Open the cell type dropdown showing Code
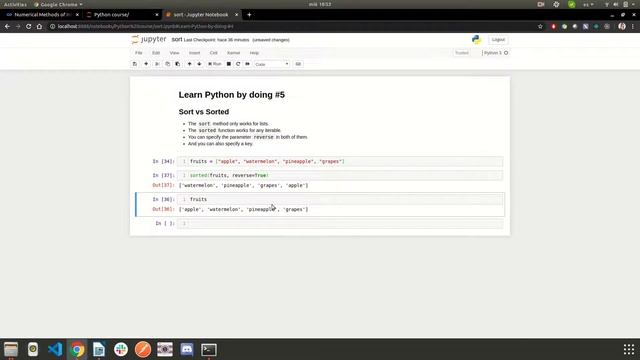This screenshot has width=640, height=360. point(271,64)
